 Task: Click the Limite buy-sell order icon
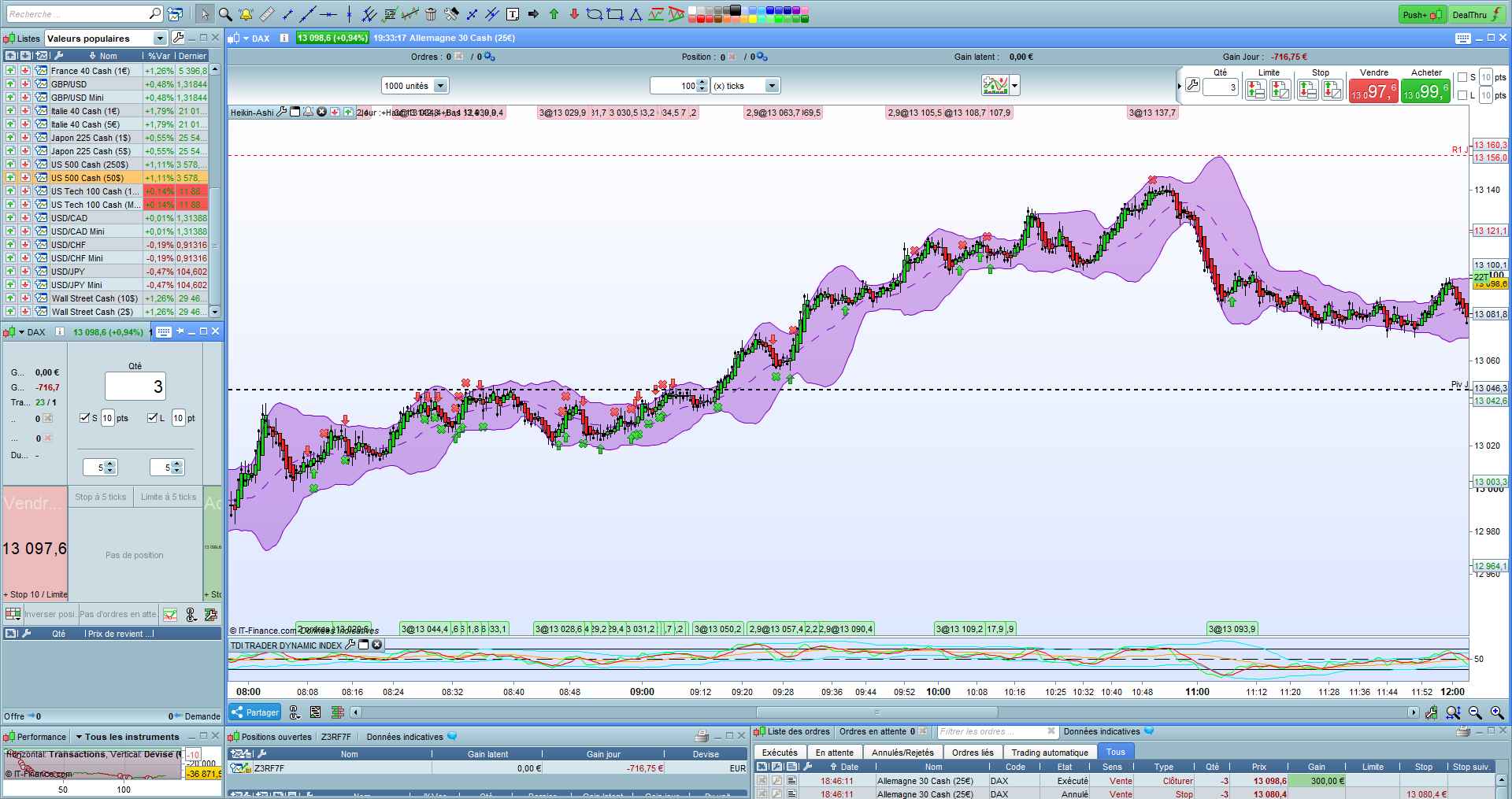point(1256,91)
